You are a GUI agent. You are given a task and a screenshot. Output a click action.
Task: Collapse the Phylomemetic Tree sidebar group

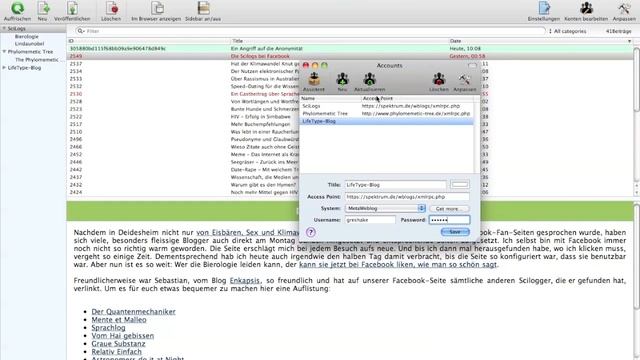[4, 52]
